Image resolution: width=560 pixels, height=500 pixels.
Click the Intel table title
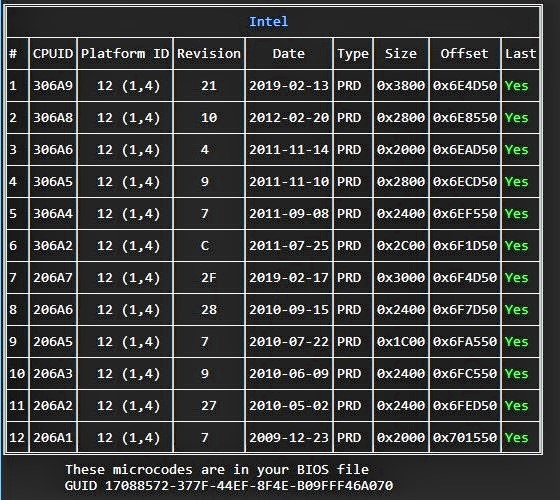coord(268,22)
